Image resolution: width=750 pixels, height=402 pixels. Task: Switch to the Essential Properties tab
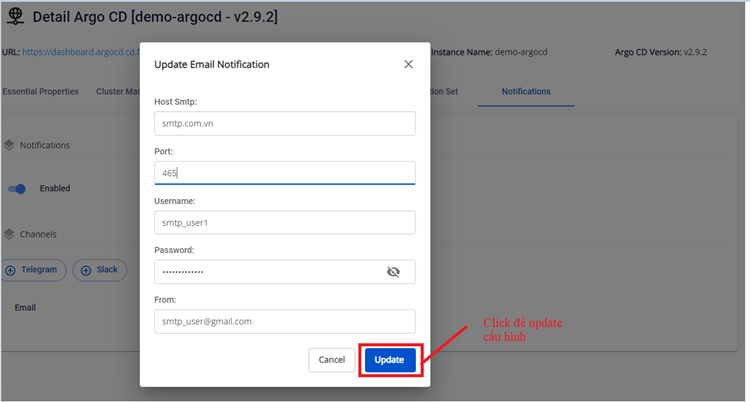40,92
